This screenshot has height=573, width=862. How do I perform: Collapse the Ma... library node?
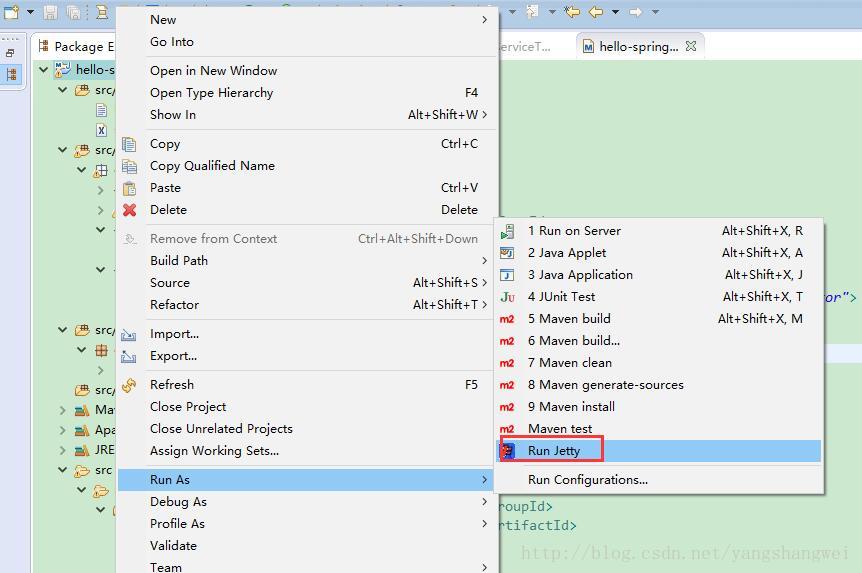click(63, 410)
